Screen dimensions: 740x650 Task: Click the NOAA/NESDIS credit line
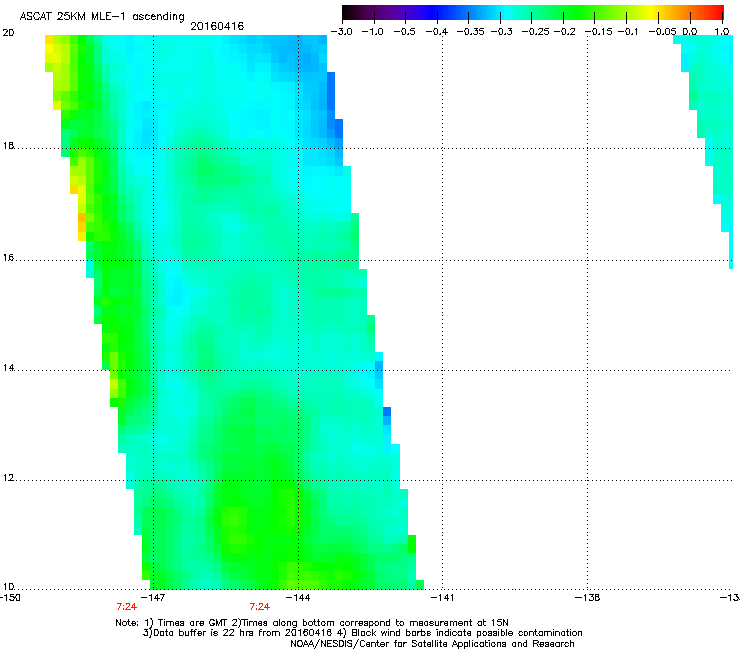tap(432, 644)
